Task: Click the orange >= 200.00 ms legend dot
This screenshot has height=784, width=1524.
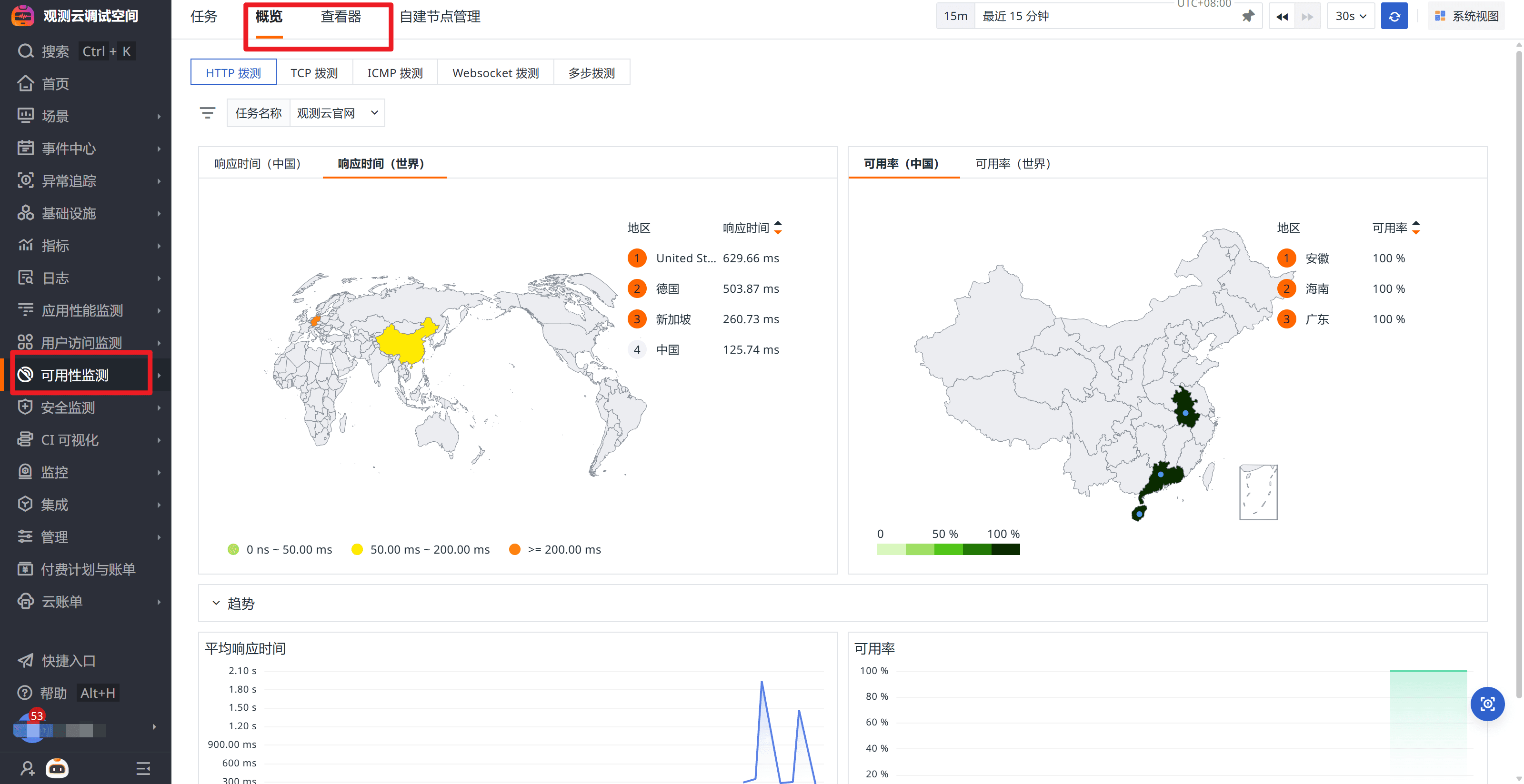Action: click(515, 549)
